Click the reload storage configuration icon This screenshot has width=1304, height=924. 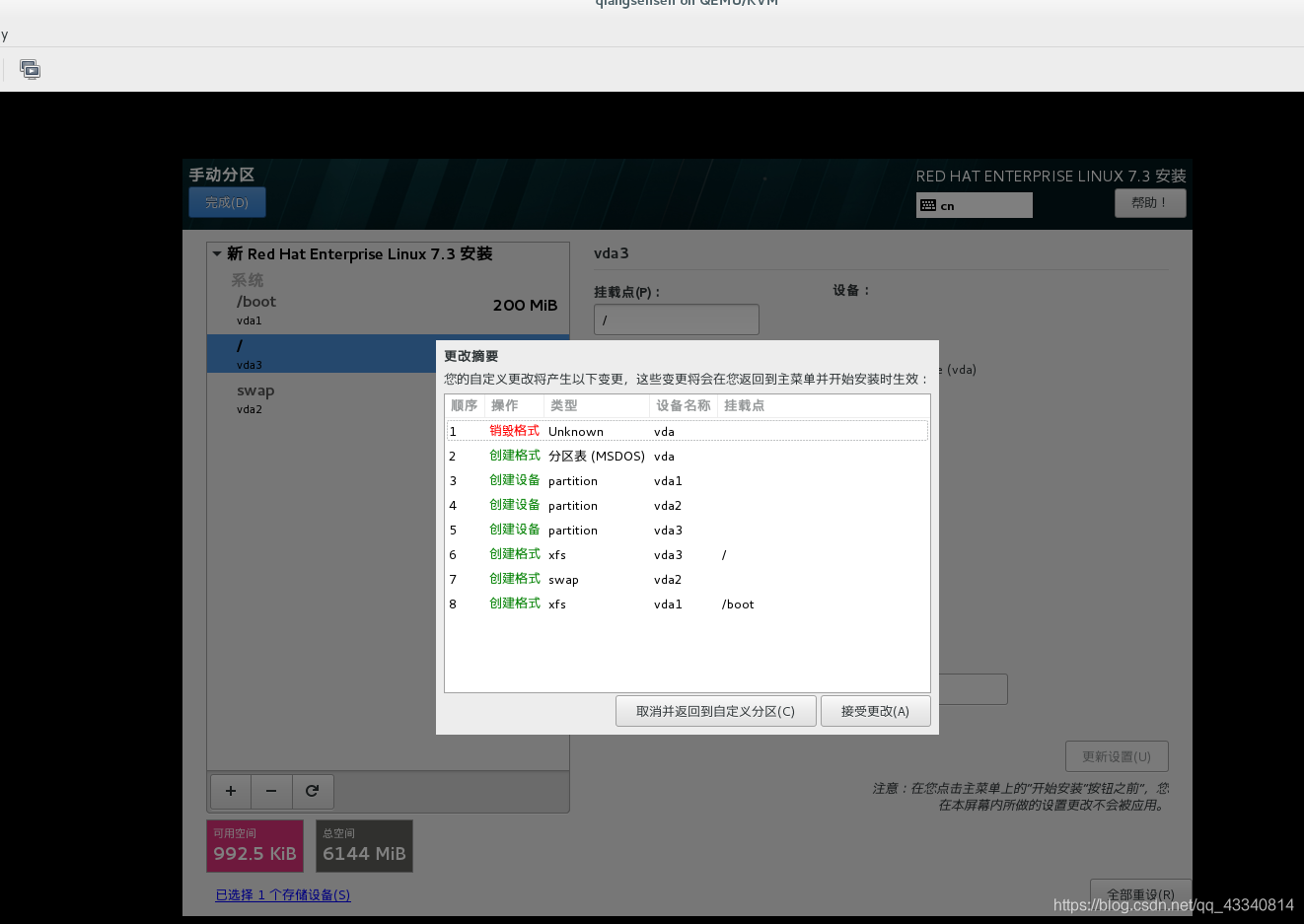[x=313, y=791]
